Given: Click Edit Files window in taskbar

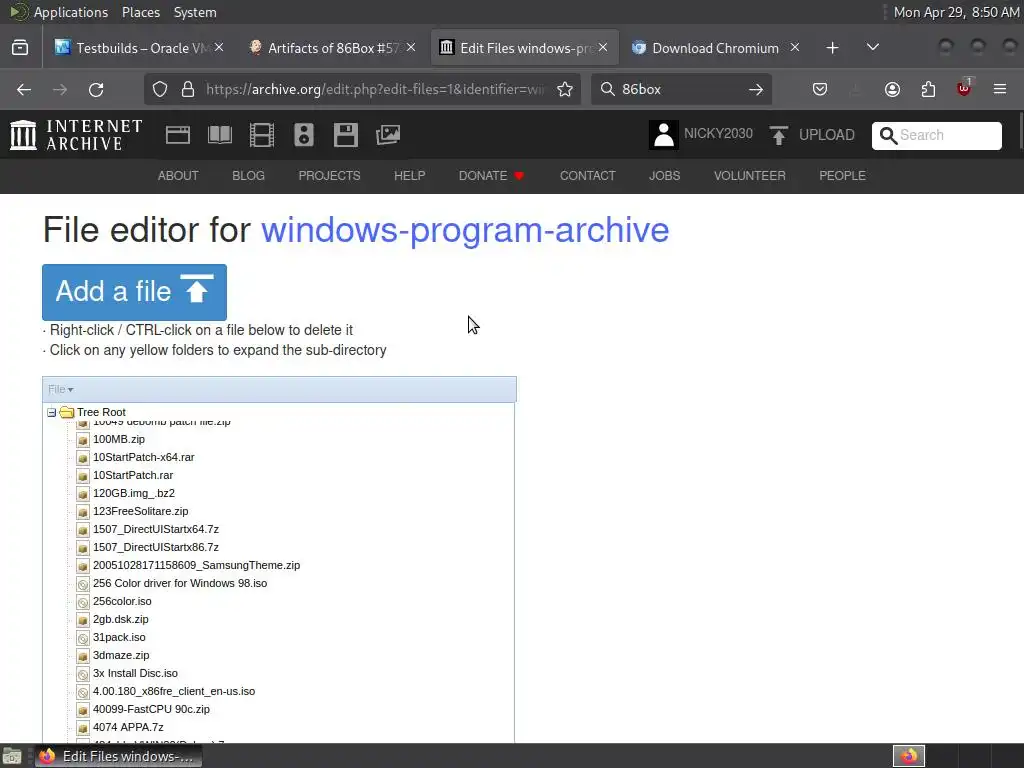Looking at the screenshot, I should click(119, 756).
